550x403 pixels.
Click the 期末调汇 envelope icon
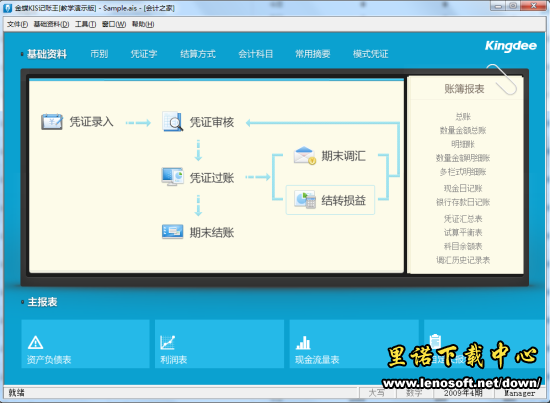coord(305,155)
